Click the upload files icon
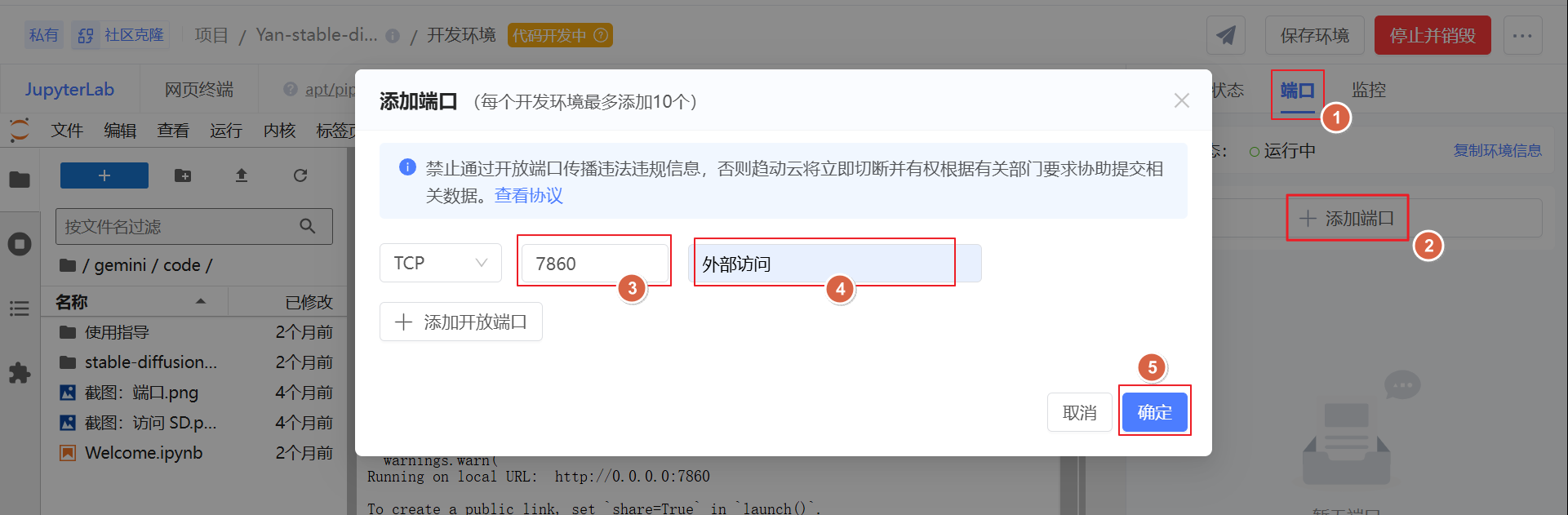Image resolution: width=1568 pixels, height=515 pixels. (242, 175)
